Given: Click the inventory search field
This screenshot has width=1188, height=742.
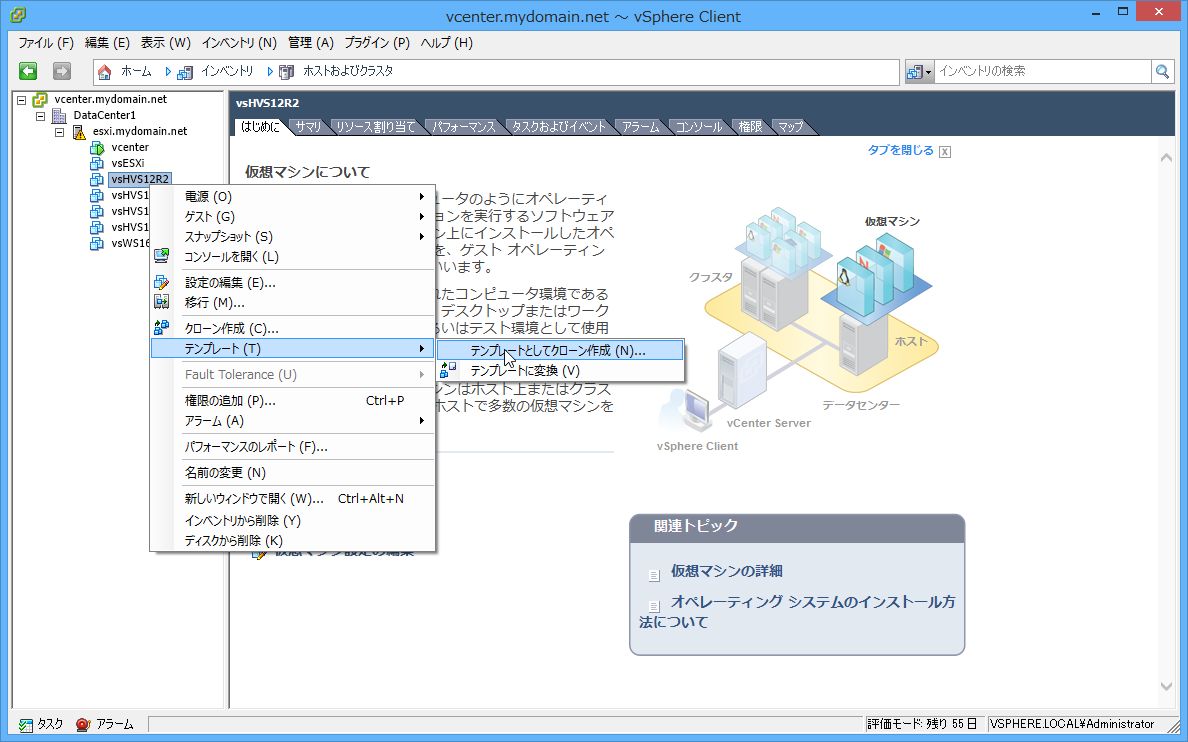Looking at the screenshot, I should (1043, 71).
